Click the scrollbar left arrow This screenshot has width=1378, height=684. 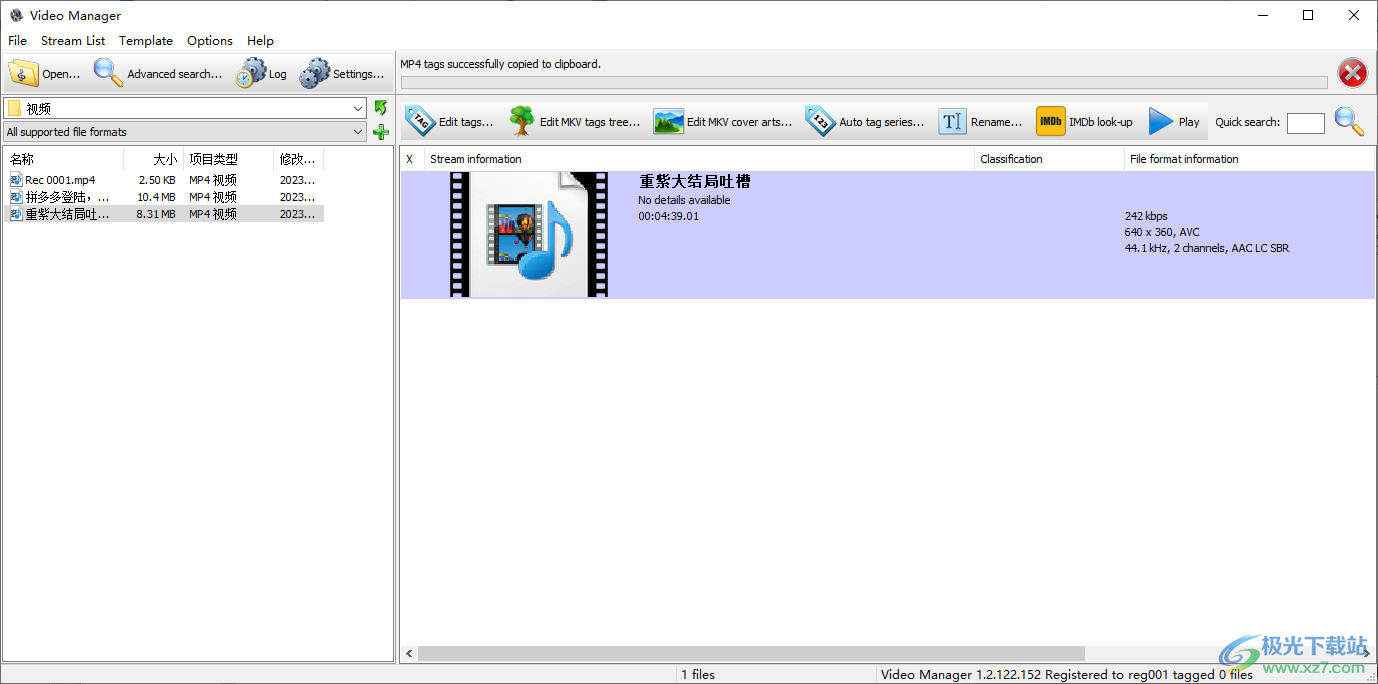tap(408, 653)
